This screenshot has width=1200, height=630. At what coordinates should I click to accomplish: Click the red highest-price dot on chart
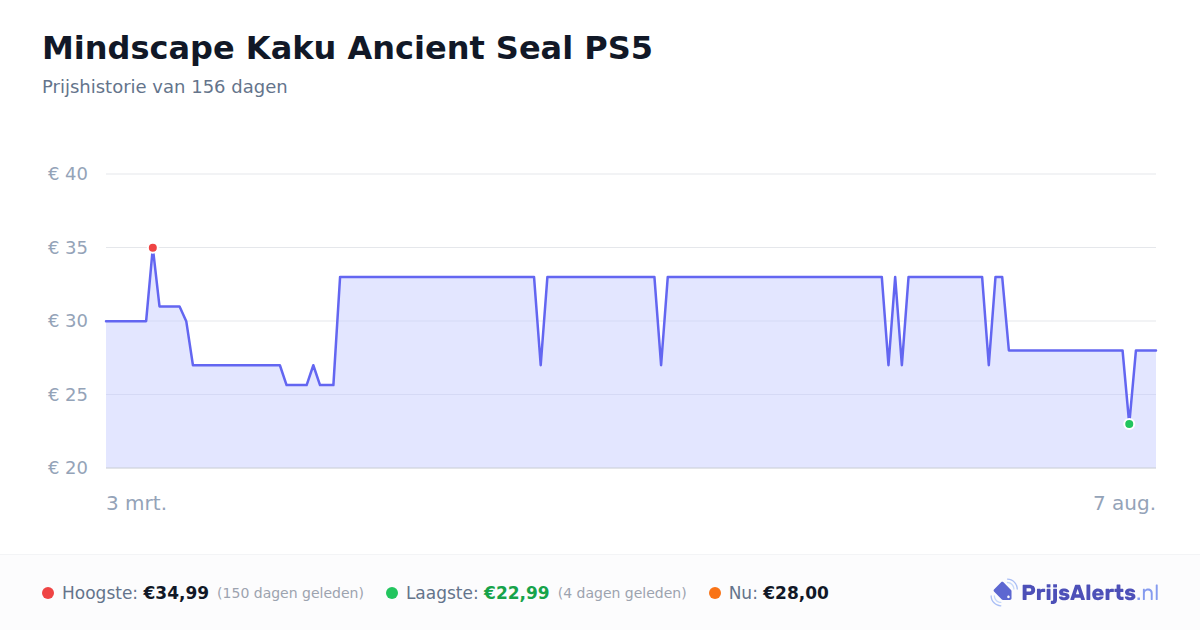pyautogui.click(x=153, y=248)
